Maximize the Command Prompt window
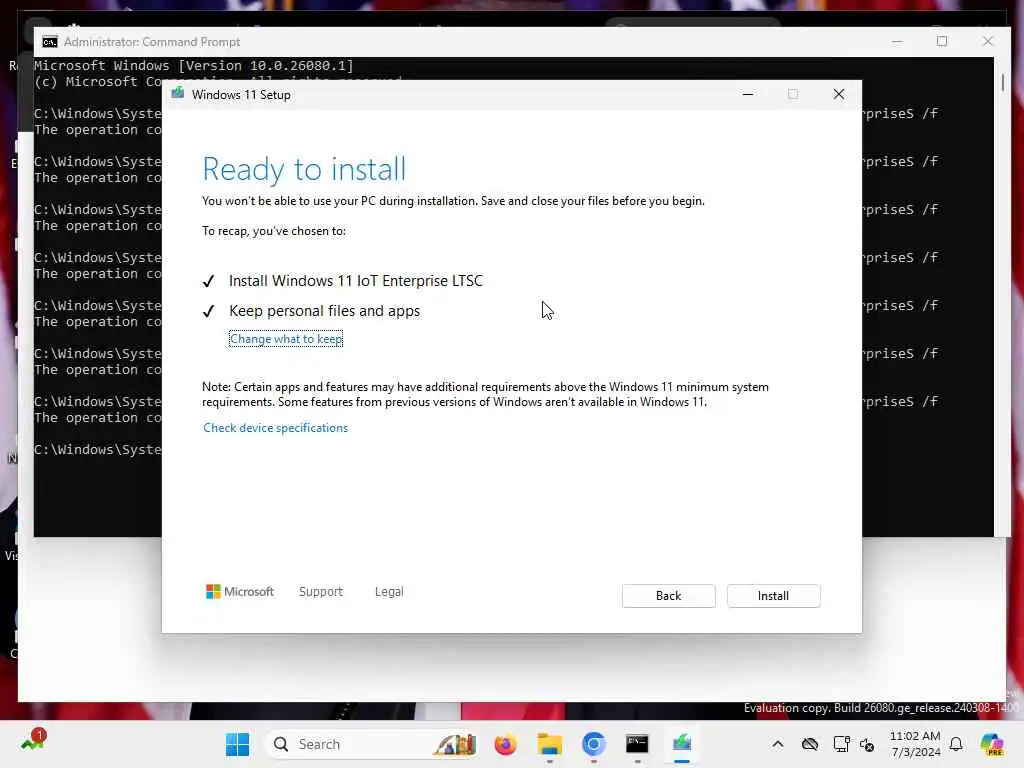This screenshot has height=768, width=1024. pos(942,41)
